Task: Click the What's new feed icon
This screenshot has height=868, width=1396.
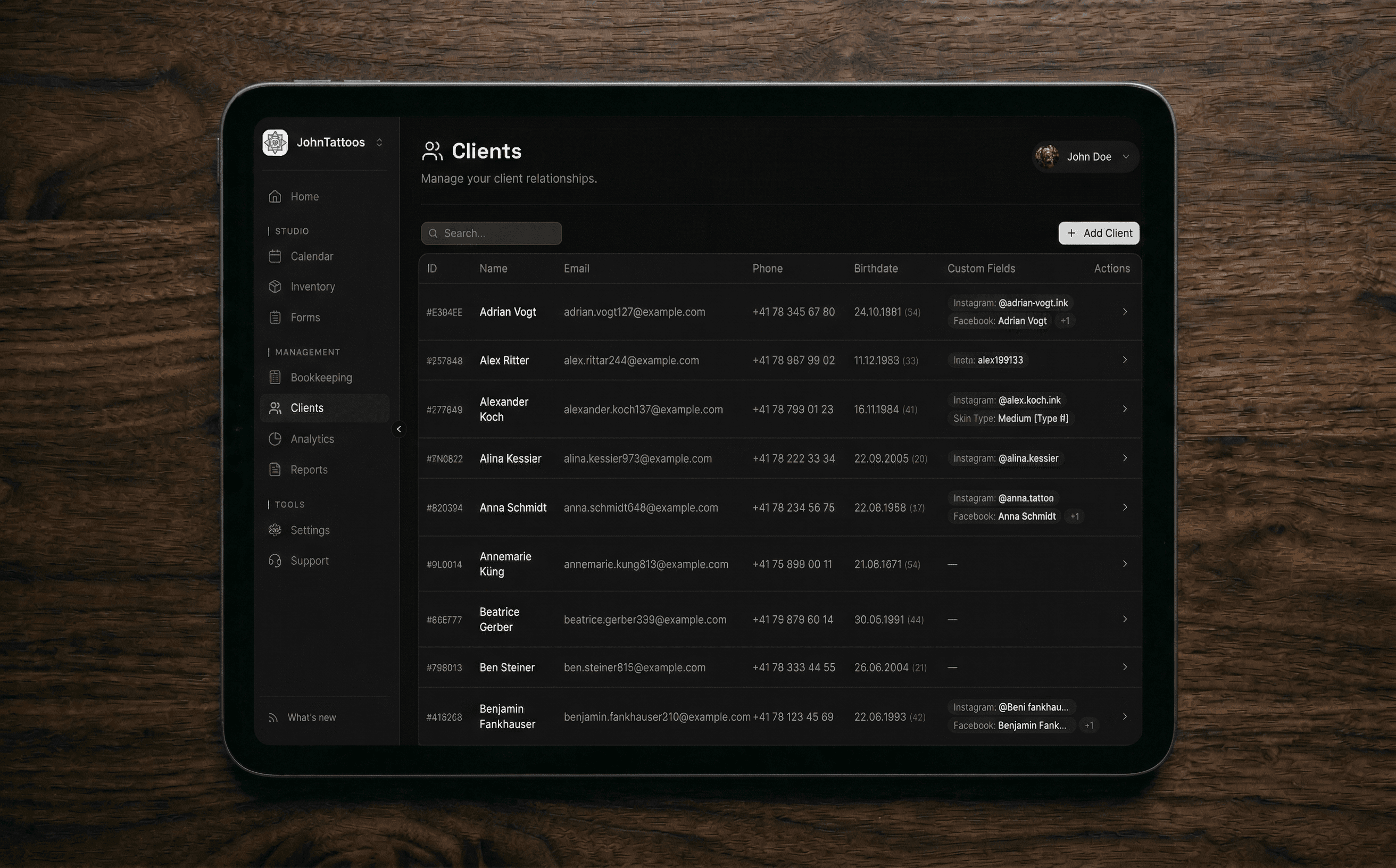Action: click(273, 717)
